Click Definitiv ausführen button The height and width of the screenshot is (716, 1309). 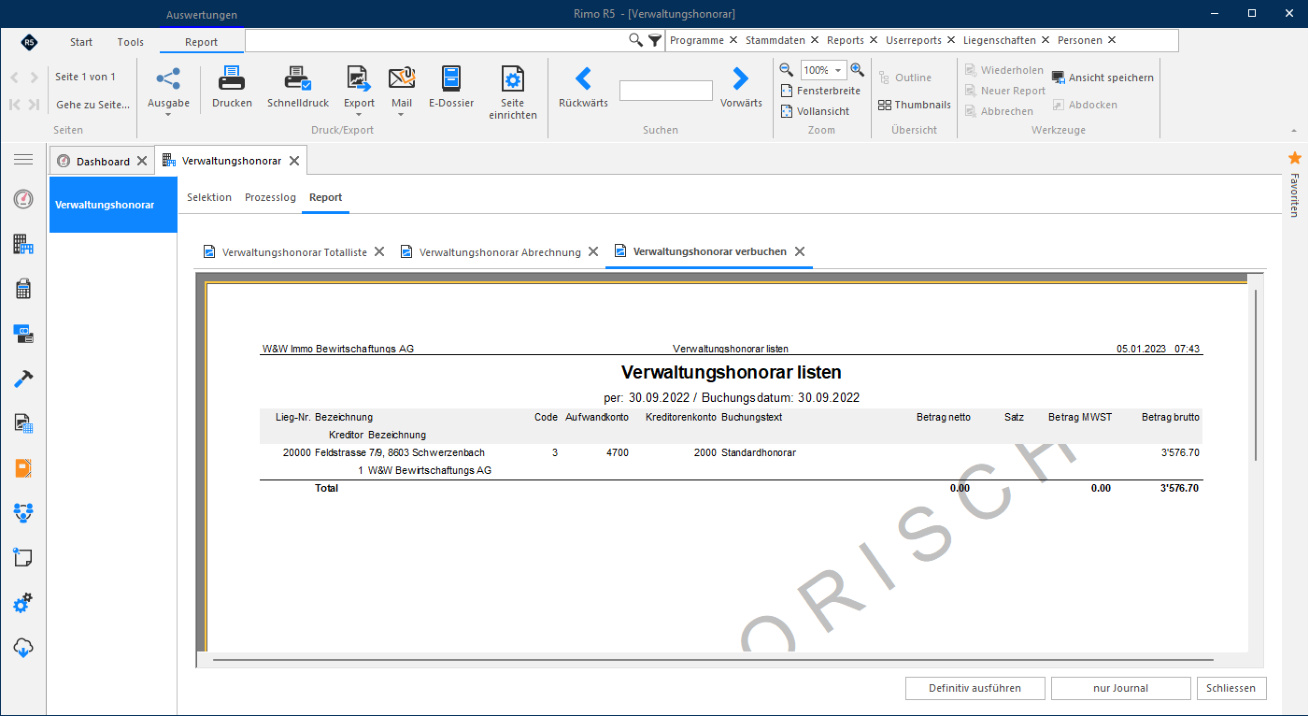pyautogui.click(x=975, y=688)
